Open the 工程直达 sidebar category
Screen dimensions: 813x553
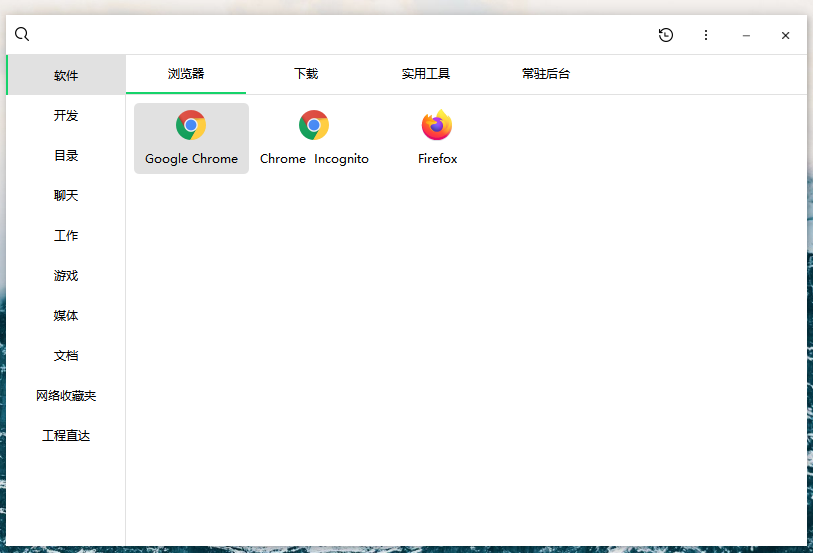pyautogui.click(x=66, y=435)
